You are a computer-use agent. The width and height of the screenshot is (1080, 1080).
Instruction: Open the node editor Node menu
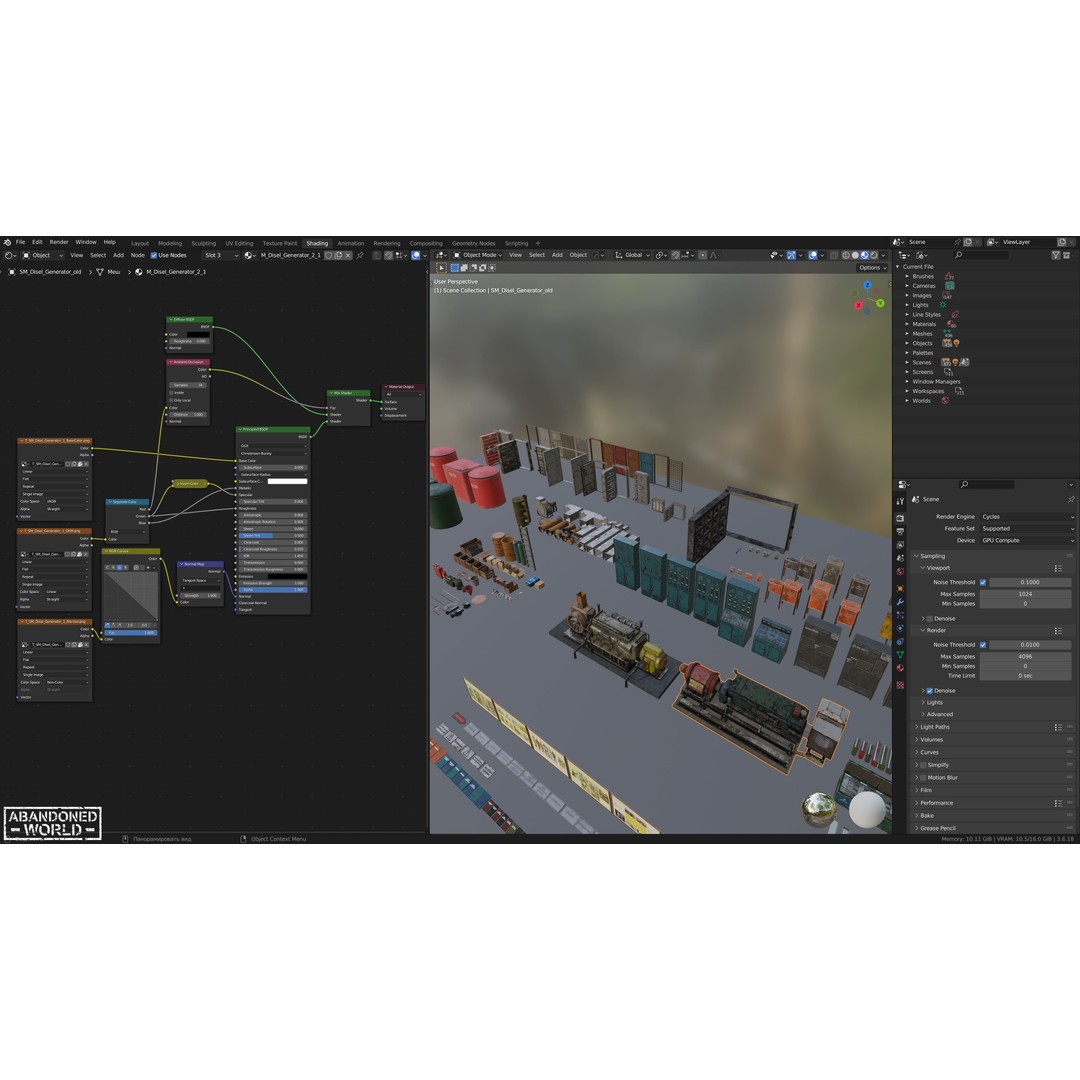click(x=138, y=255)
